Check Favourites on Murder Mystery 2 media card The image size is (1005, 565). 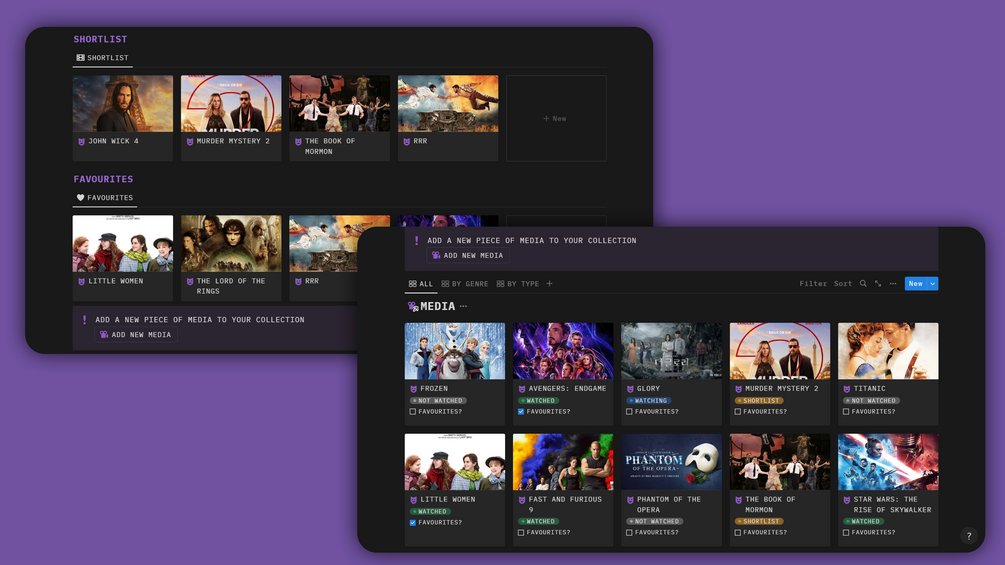coord(738,412)
